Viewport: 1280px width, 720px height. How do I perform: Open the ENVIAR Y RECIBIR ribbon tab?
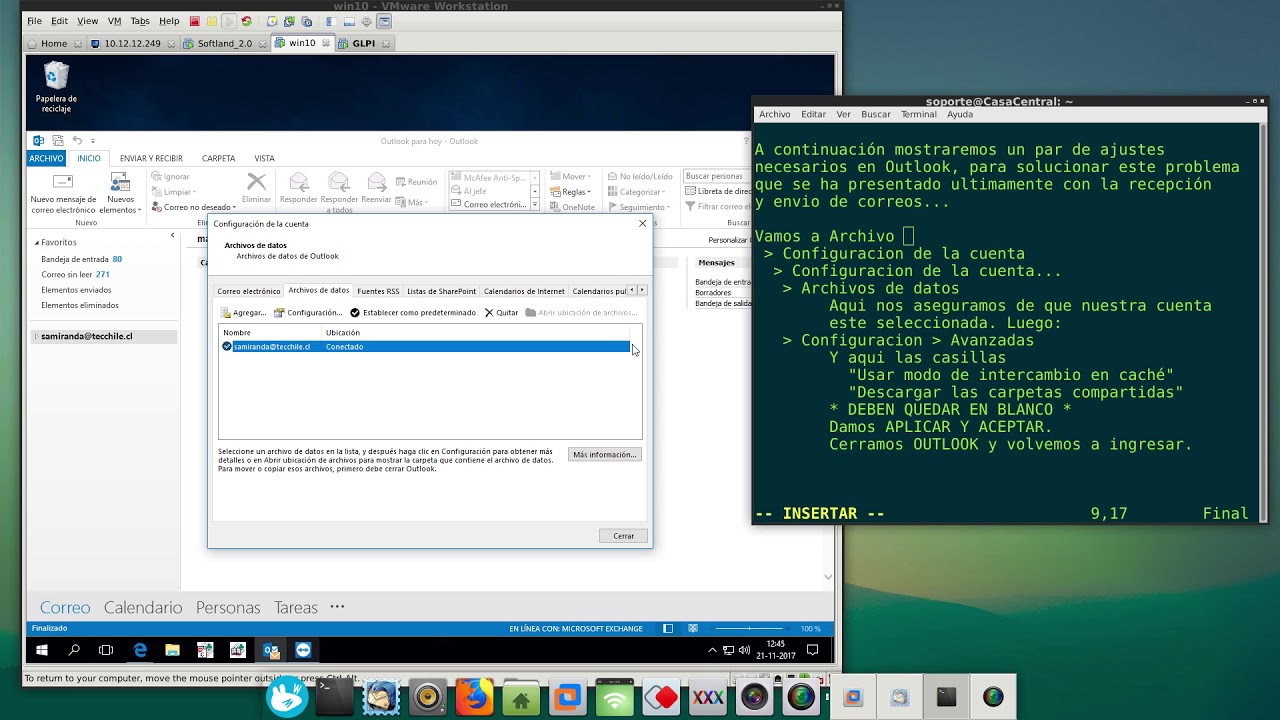151,158
